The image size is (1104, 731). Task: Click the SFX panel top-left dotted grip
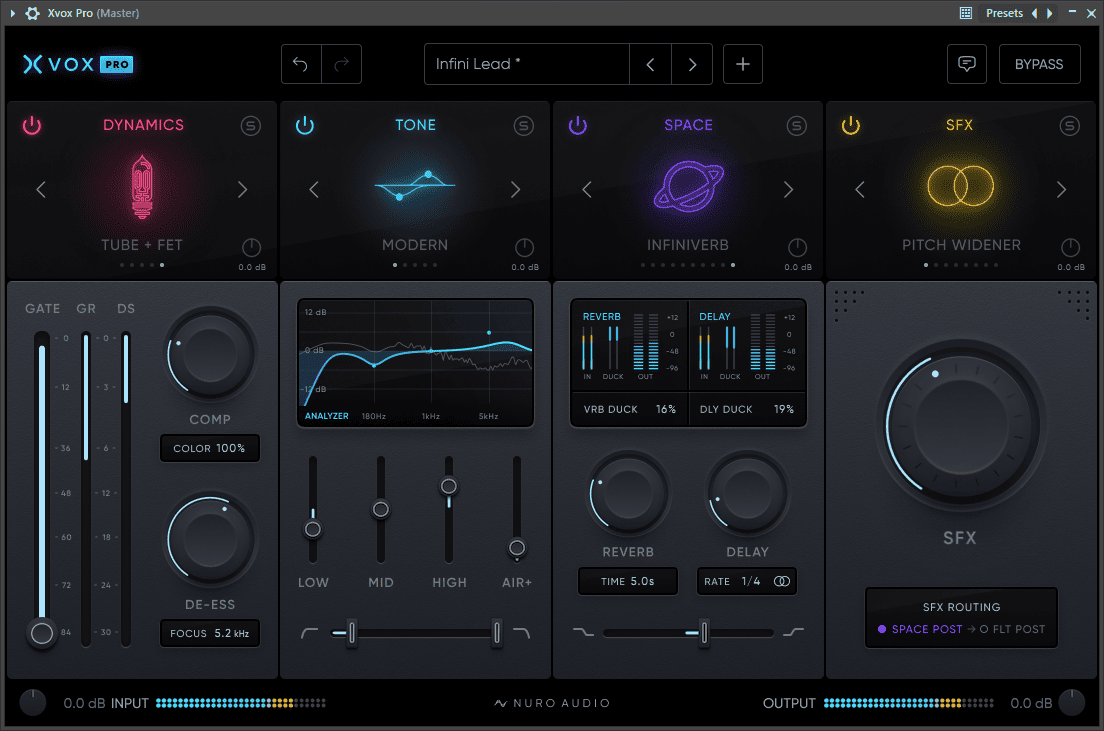click(x=848, y=304)
